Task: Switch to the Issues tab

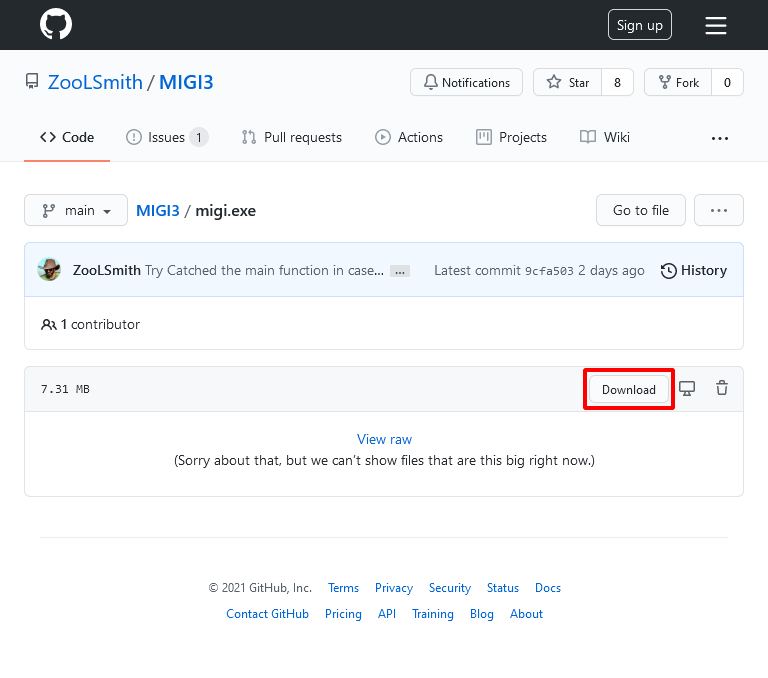Action: pyautogui.click(x=167, y=137)
